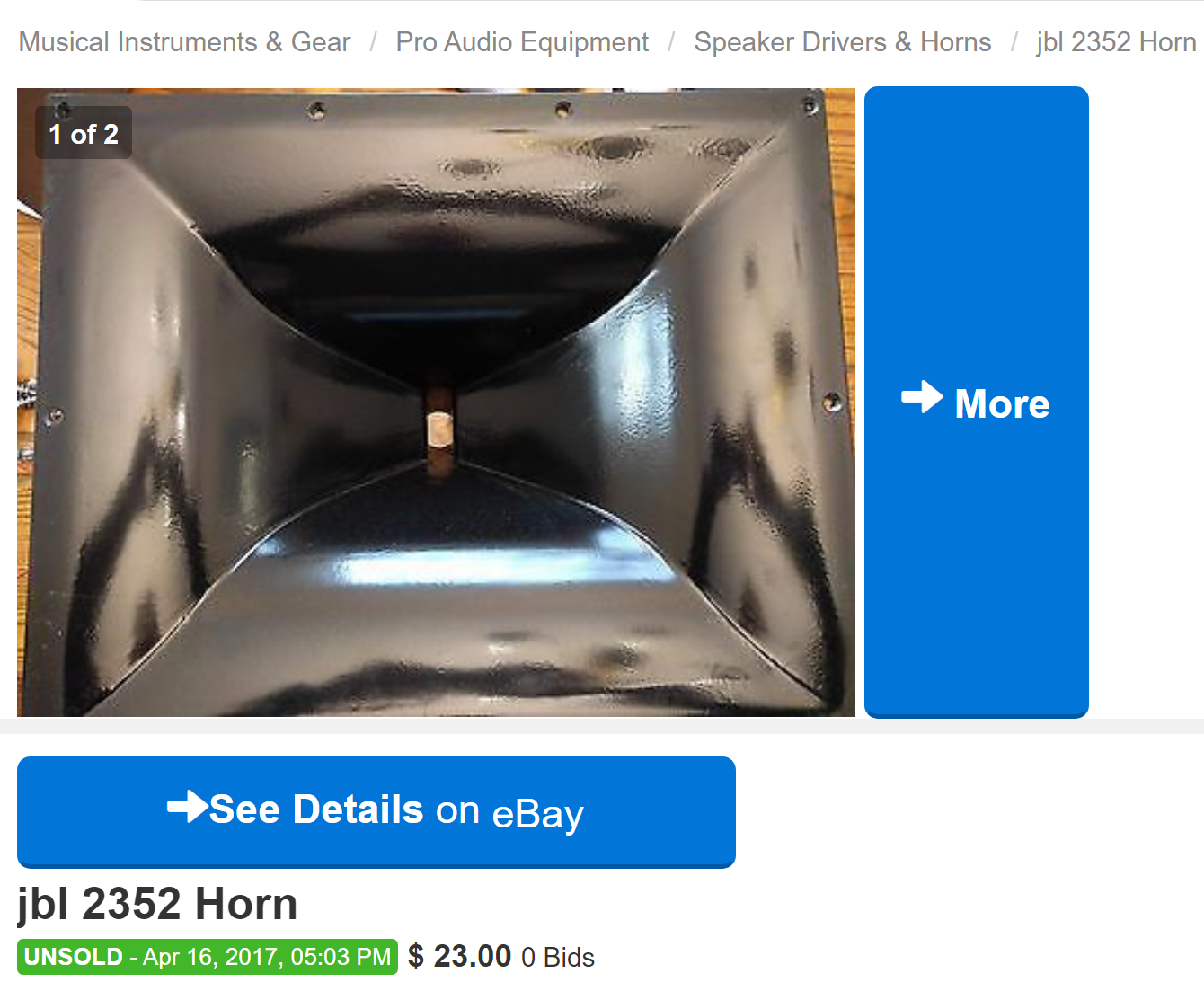The width and height of the screenshot is (1204, 982).
Task: Open See Details on eBay button
Action: tap(376, 812)
